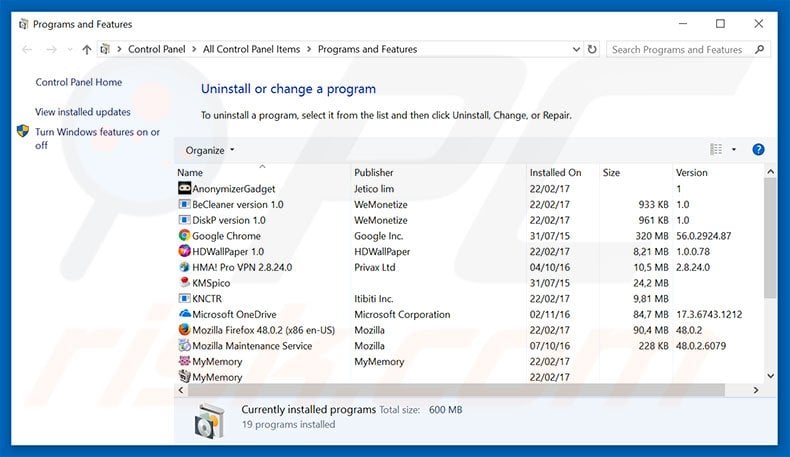Click the Itibiti Inc. publisher cell

(x=373, y=298)
